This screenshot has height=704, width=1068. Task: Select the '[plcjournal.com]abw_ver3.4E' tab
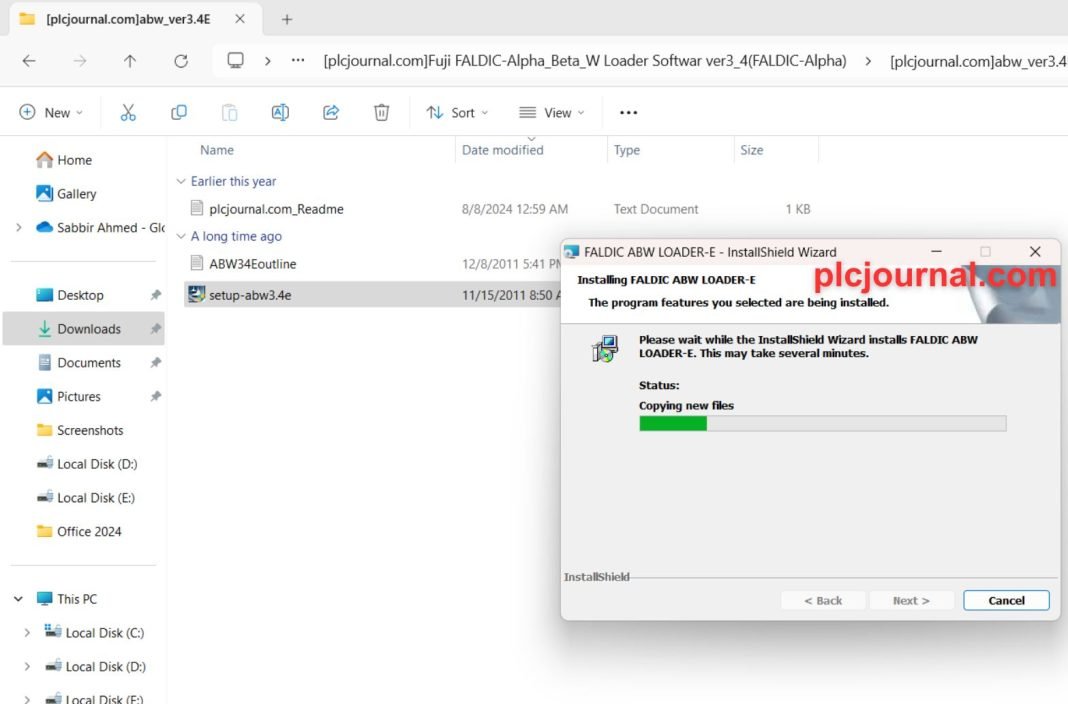coord(128,18)
